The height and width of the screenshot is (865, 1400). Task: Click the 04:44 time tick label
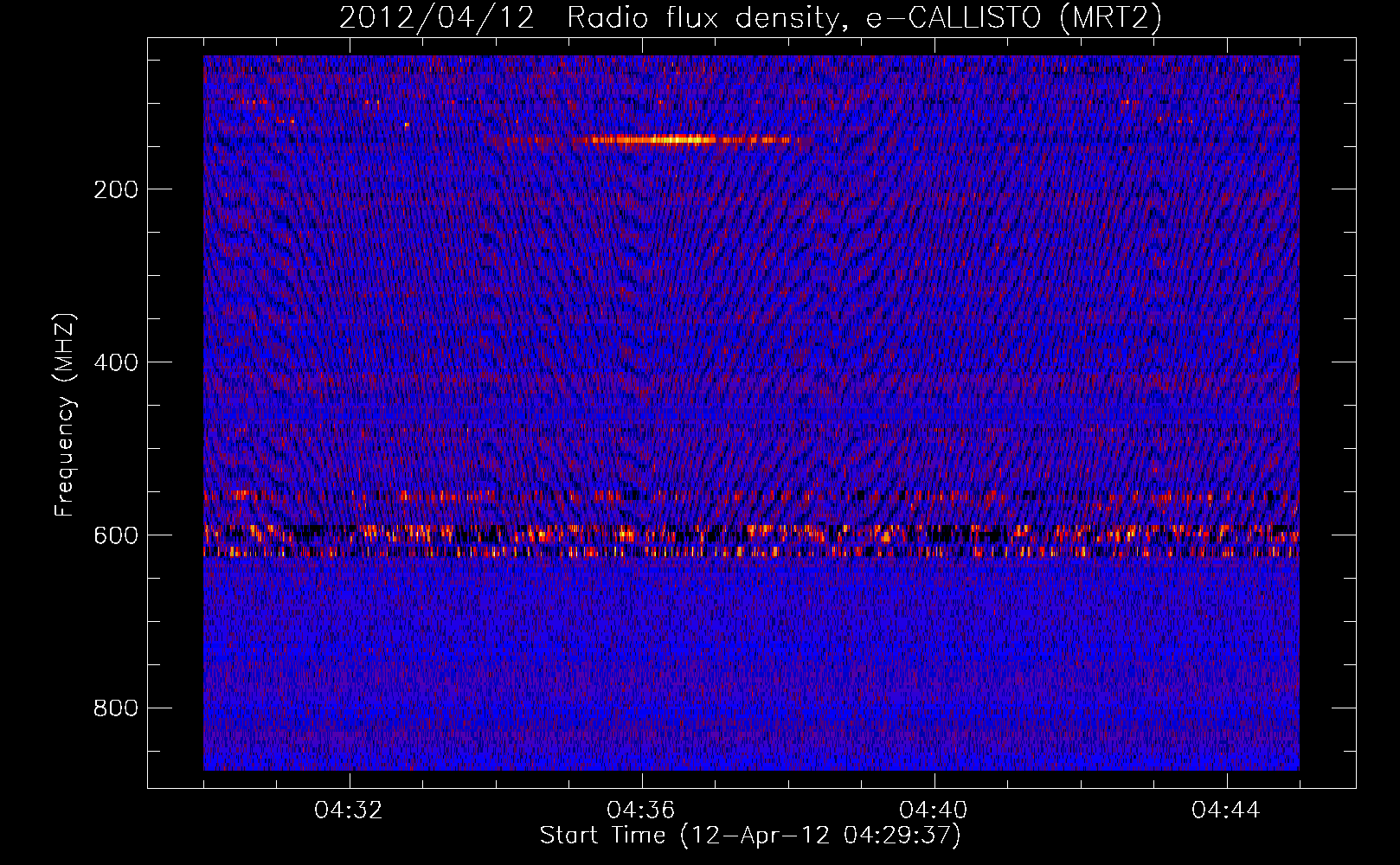click(x=1226, y=811)
